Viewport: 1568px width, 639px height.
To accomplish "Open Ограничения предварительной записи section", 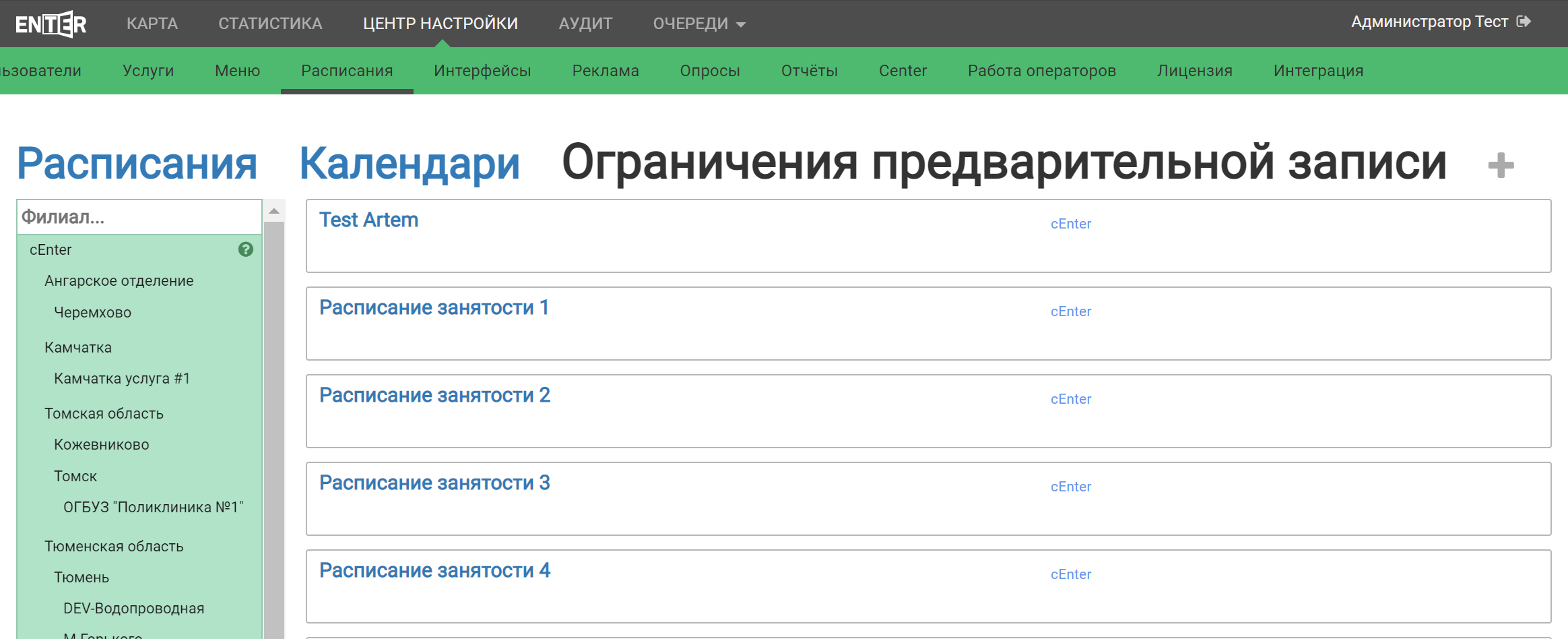I will point(1004,164).
